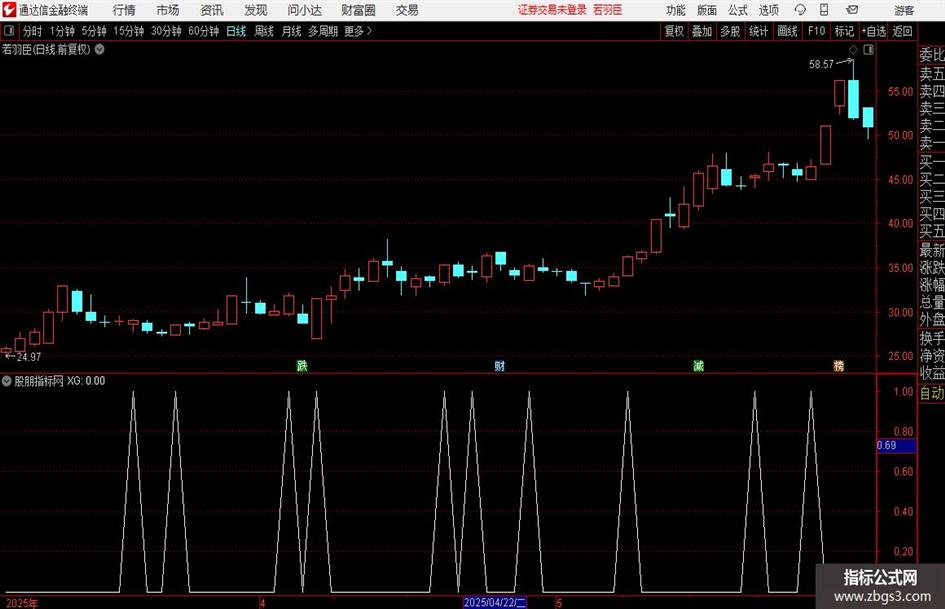Open F10 company info

[x=816, y=31]
